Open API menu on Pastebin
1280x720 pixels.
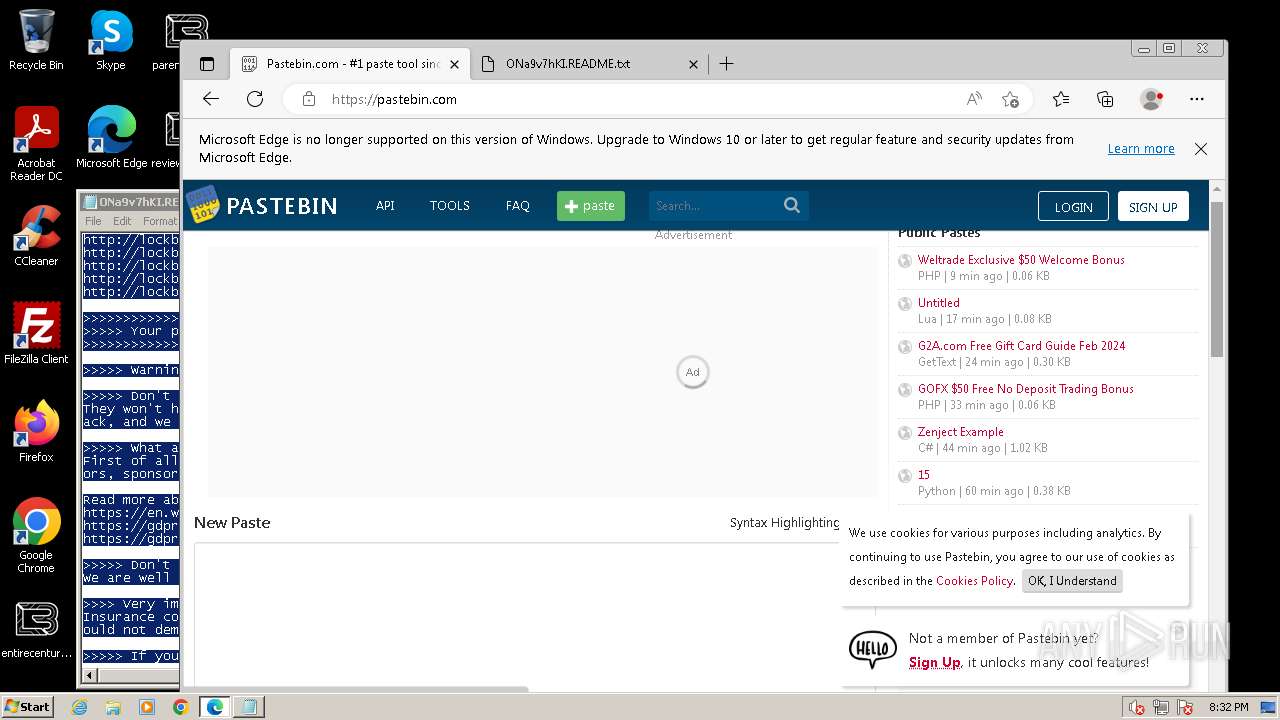(x=385, y=206)
